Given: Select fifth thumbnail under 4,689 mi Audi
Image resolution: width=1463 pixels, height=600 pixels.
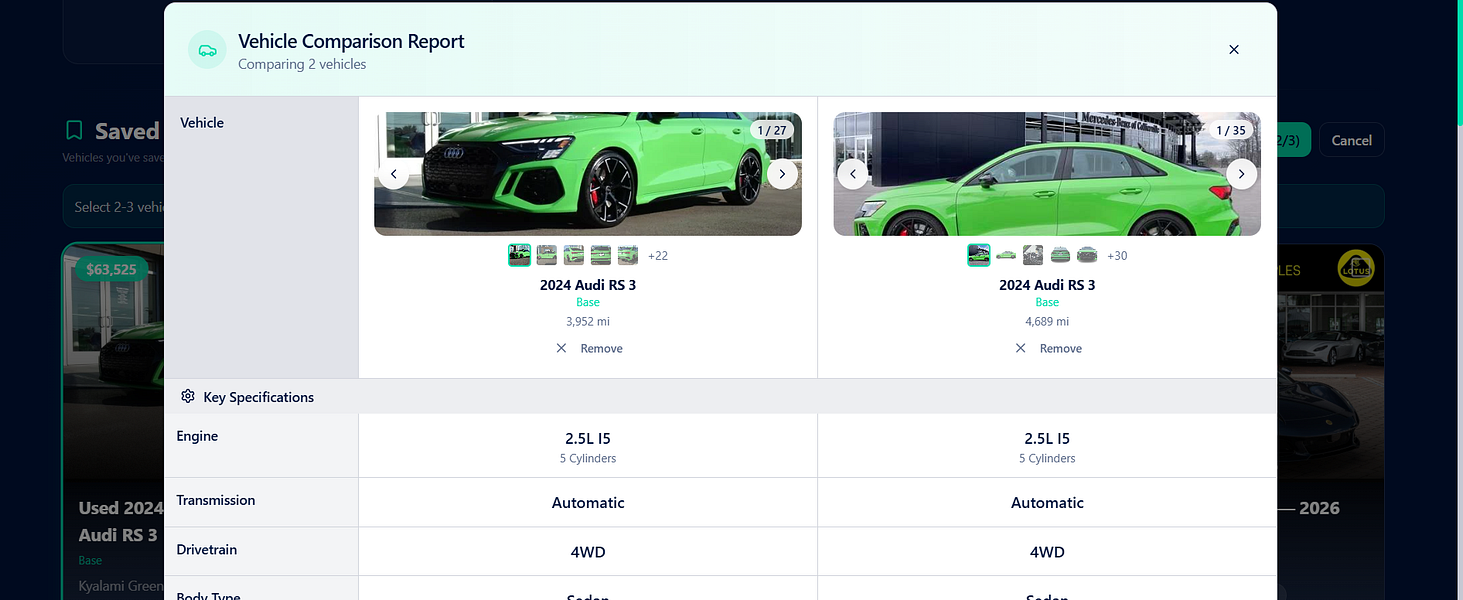Looking at the screenshot, I should point(1087,255).
